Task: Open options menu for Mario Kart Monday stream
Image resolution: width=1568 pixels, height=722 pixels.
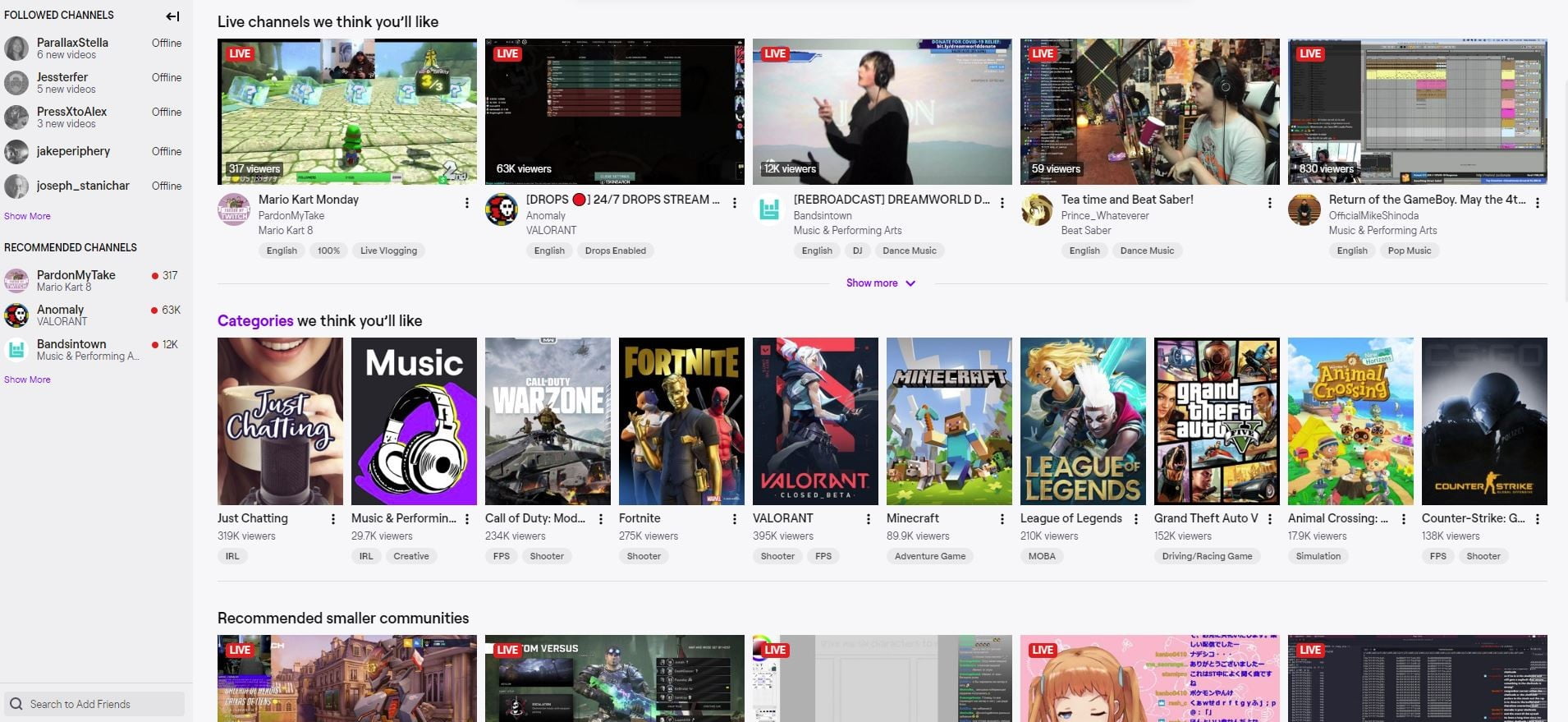Action: (x=467, y=203)
